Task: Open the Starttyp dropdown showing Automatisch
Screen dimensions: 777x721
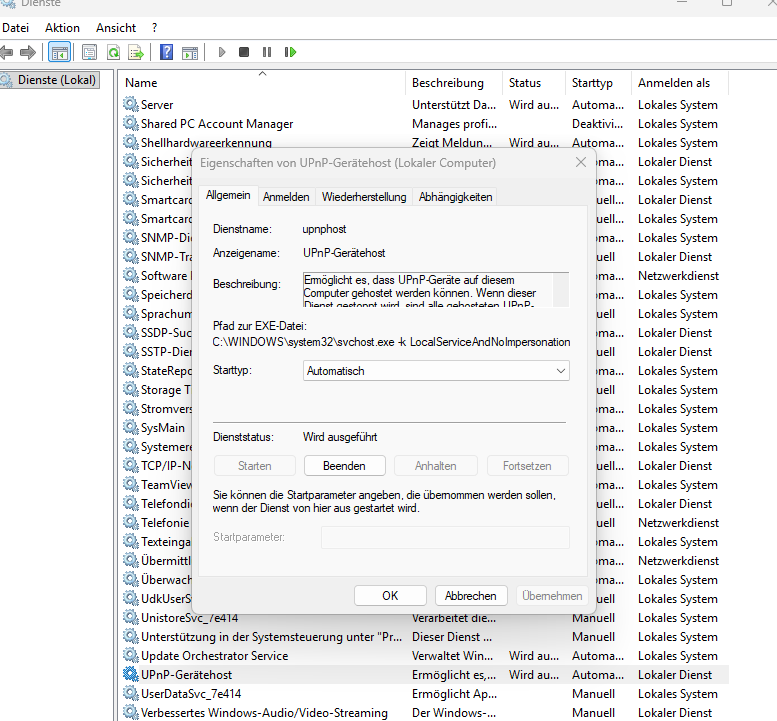Action: 436,371
